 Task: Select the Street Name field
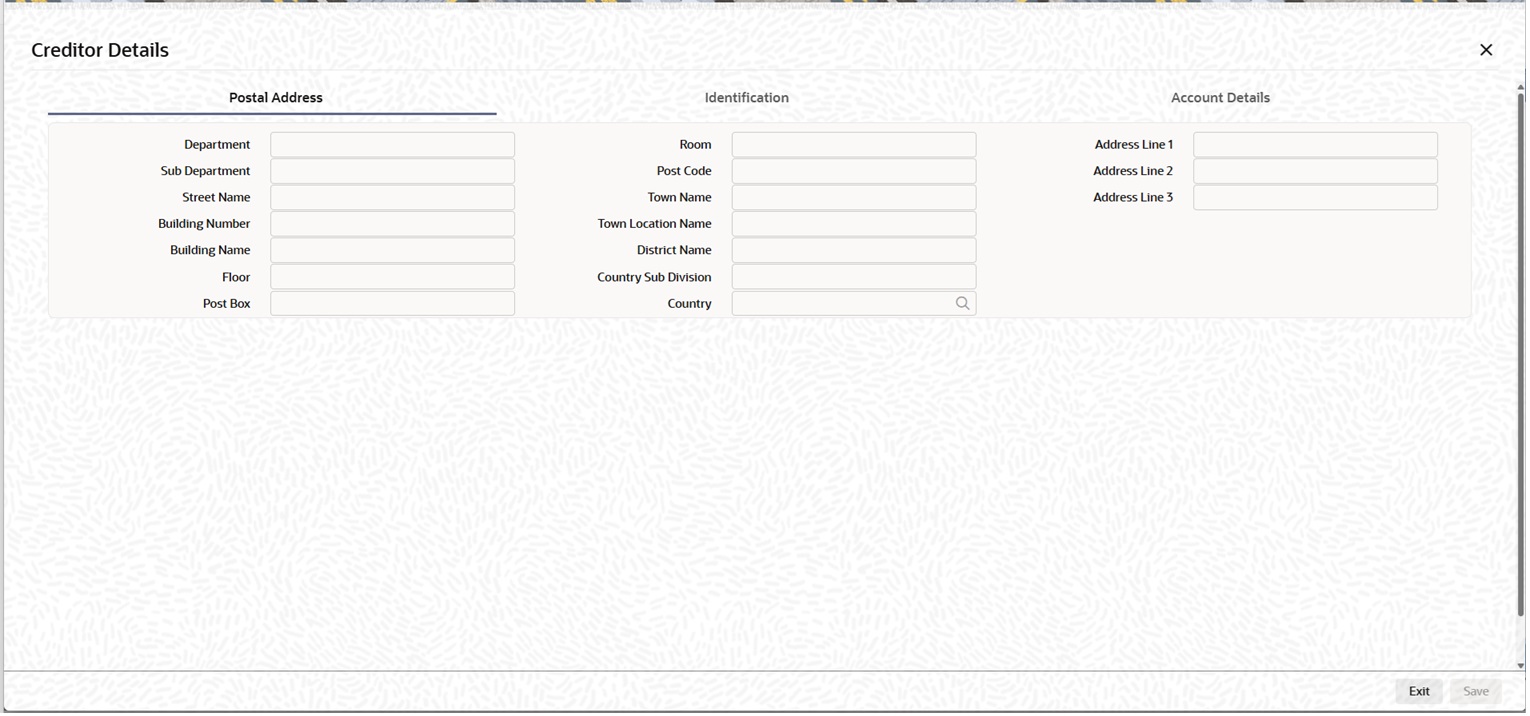393,198
